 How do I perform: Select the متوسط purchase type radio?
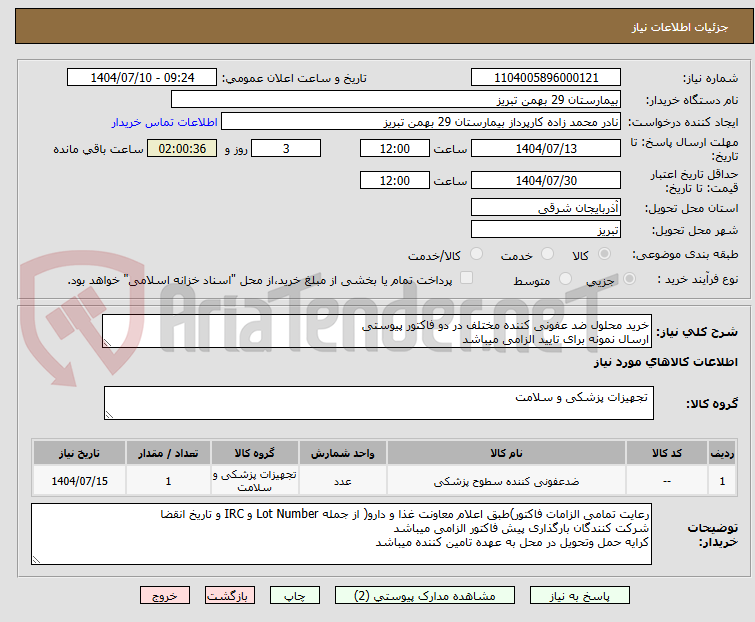(x=565, y=279)
